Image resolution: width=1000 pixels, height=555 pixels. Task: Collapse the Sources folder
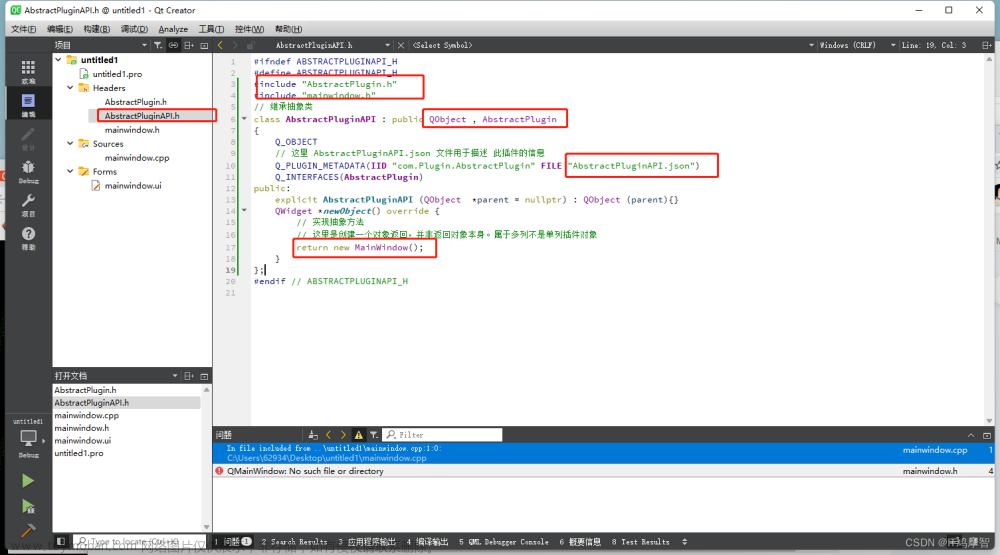pyautogui.click(x=70, y=144)
